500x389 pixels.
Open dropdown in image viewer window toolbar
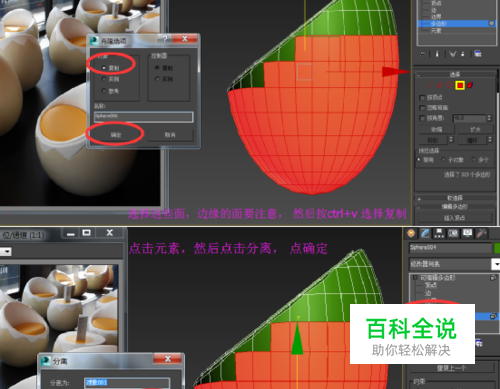click(7, 251)
